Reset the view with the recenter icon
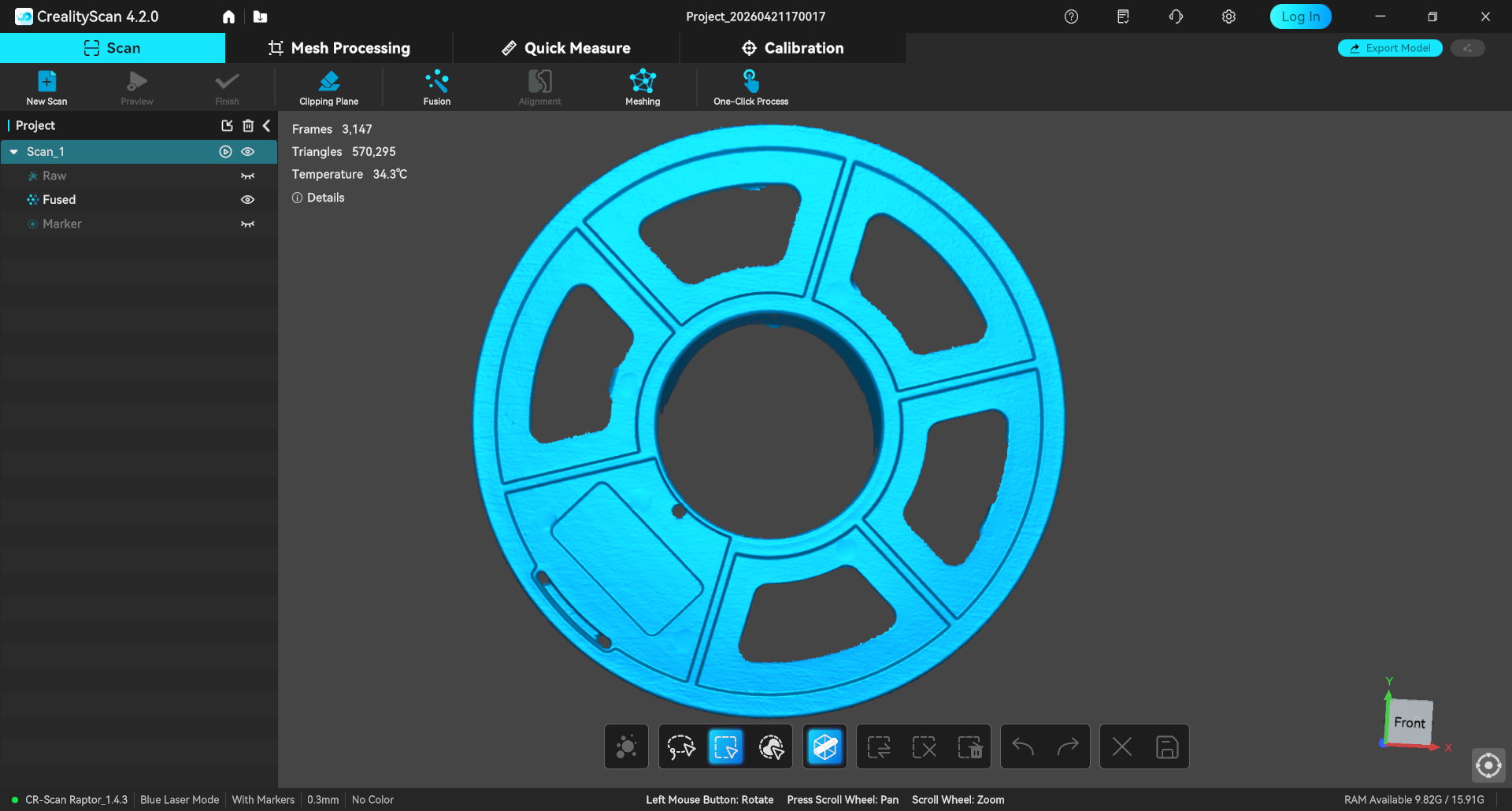The height and width of the screenshot is (811, 1512). coord(1488,765)
